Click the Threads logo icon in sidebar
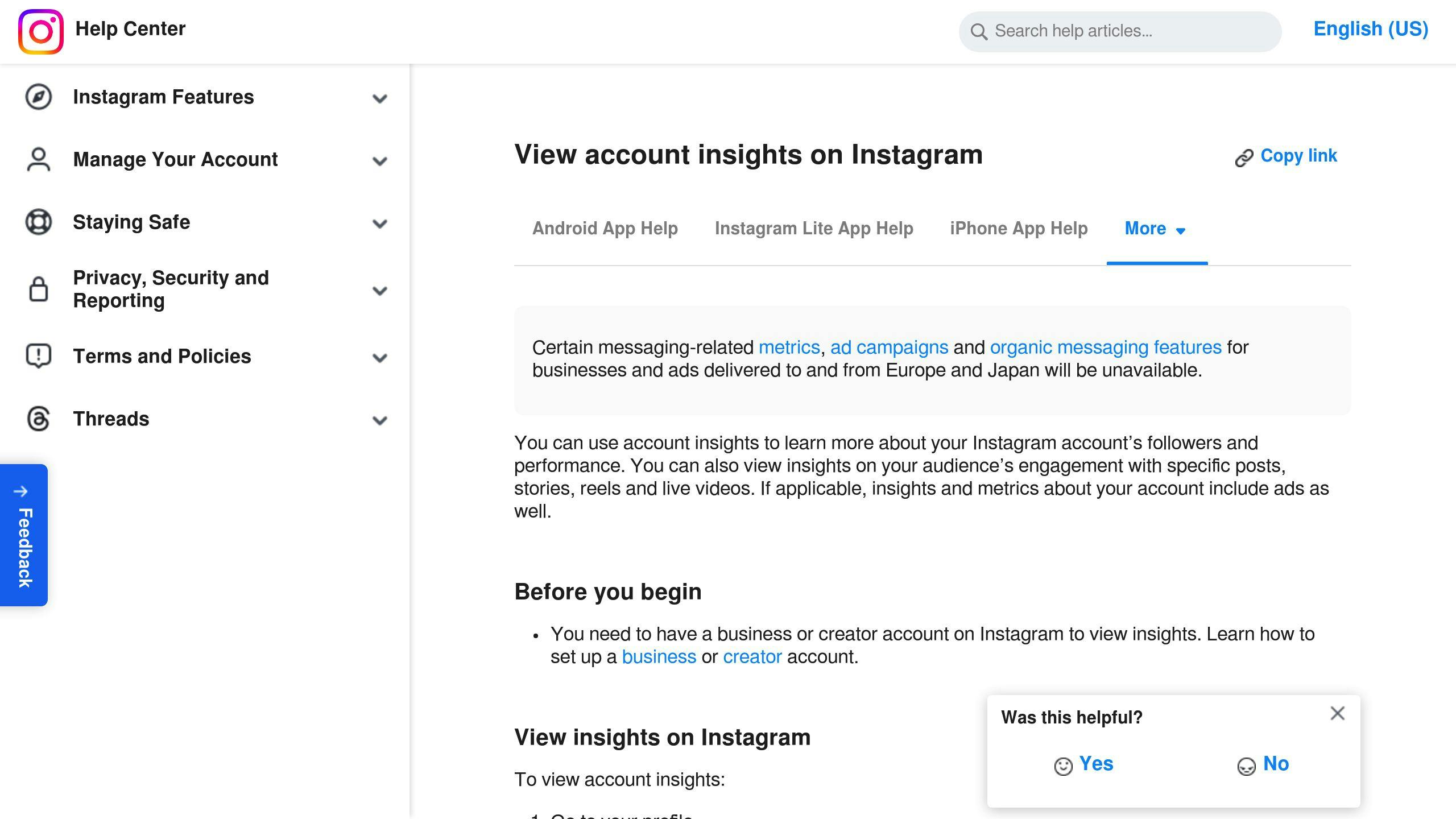The image size is (1456, 819). click(x=39, y=419)
